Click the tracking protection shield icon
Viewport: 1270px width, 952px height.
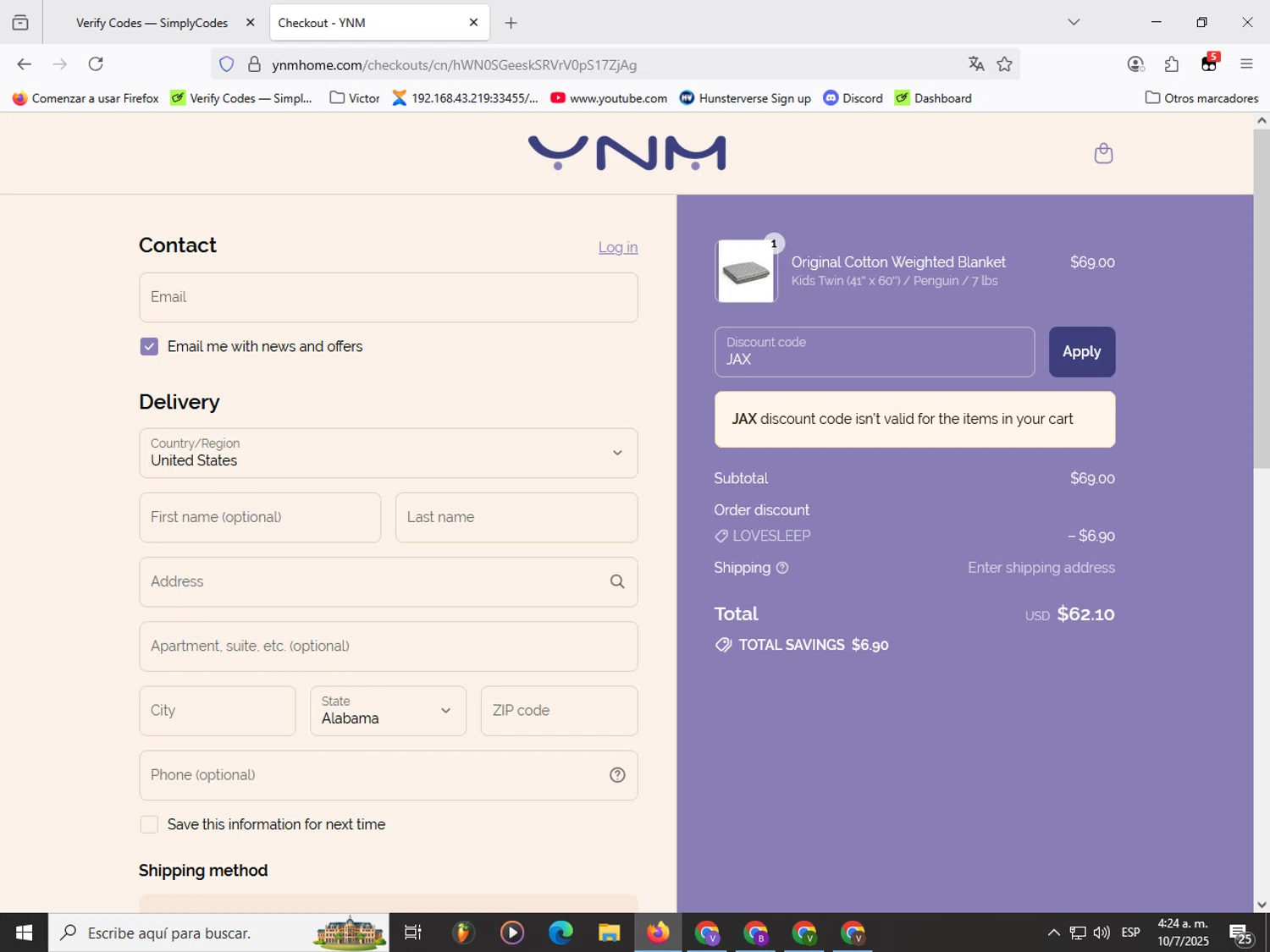click(227, 64)
